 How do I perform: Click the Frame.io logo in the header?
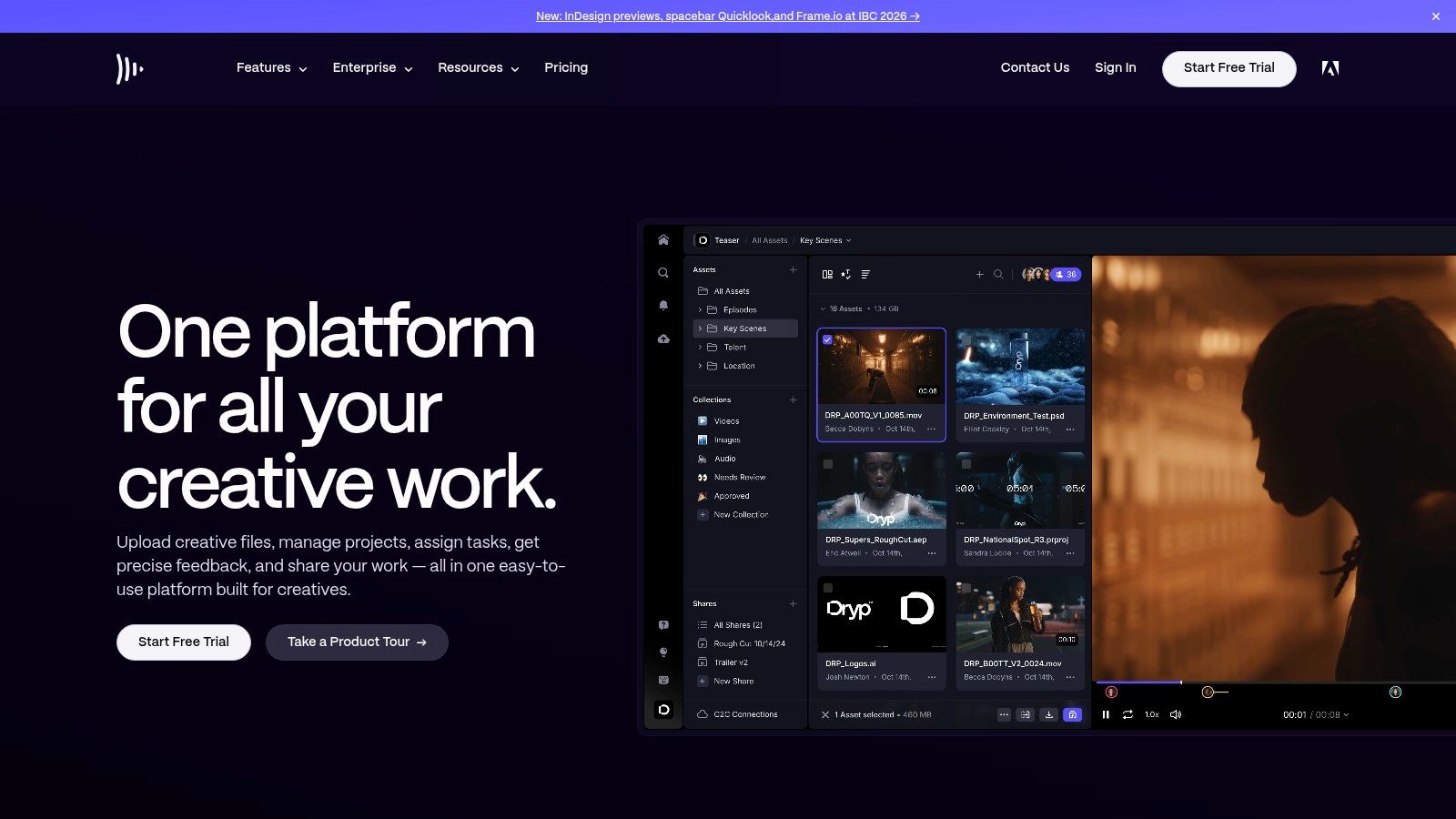130,68
